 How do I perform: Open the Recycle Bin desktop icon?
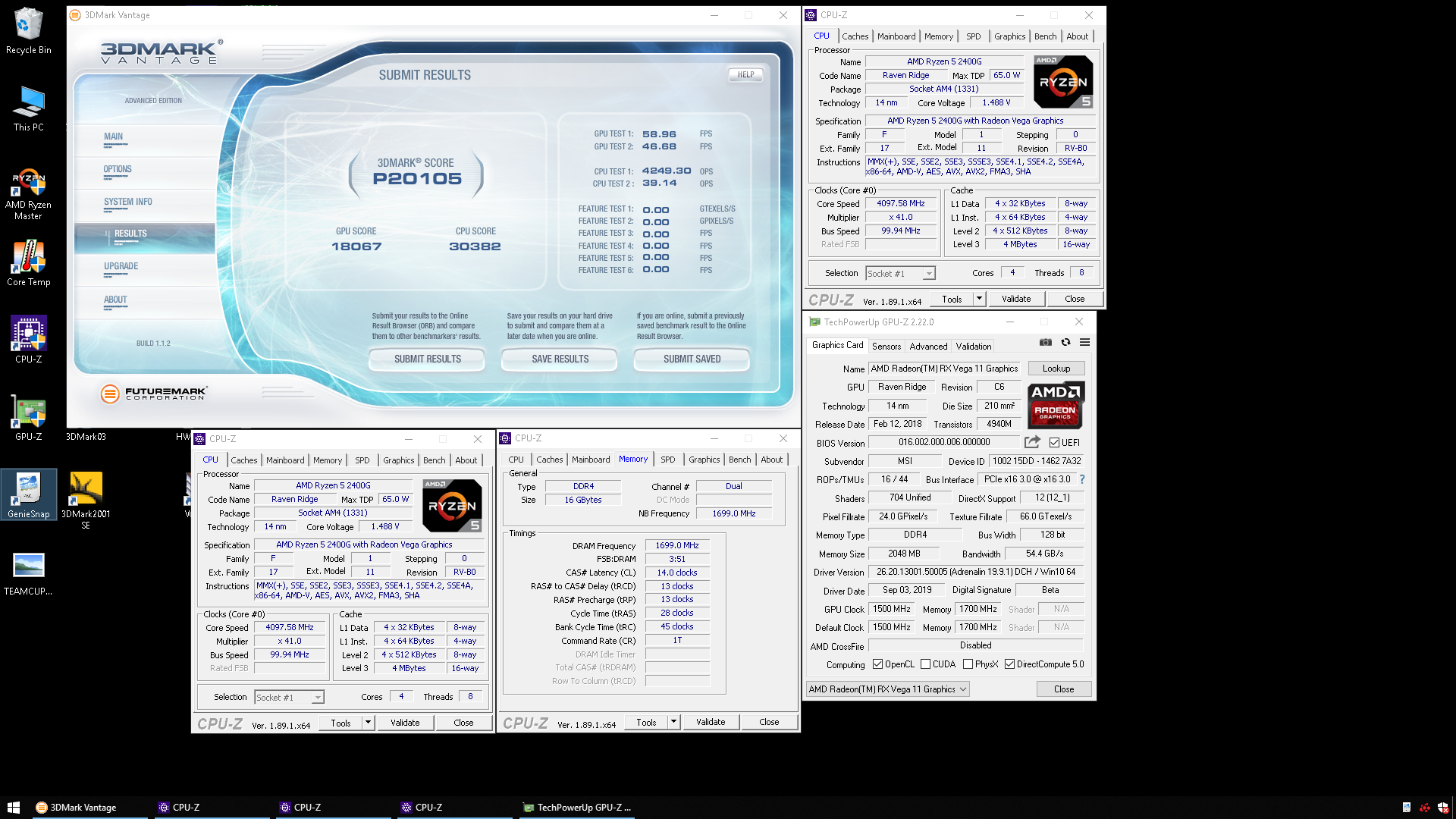pos(28,30)
